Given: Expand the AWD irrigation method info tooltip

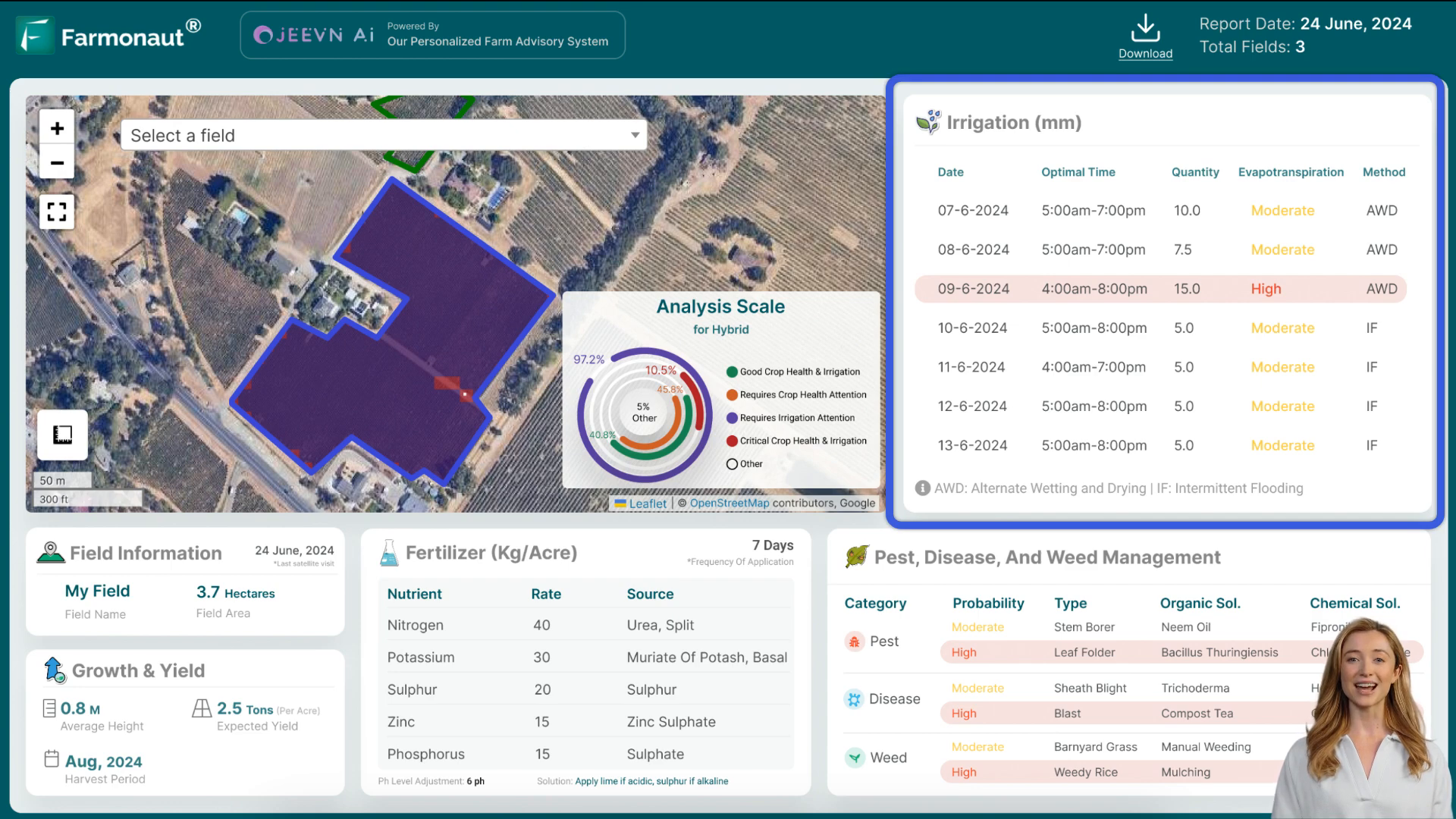Looking at the screenshot, I should [x=921, y=487].
